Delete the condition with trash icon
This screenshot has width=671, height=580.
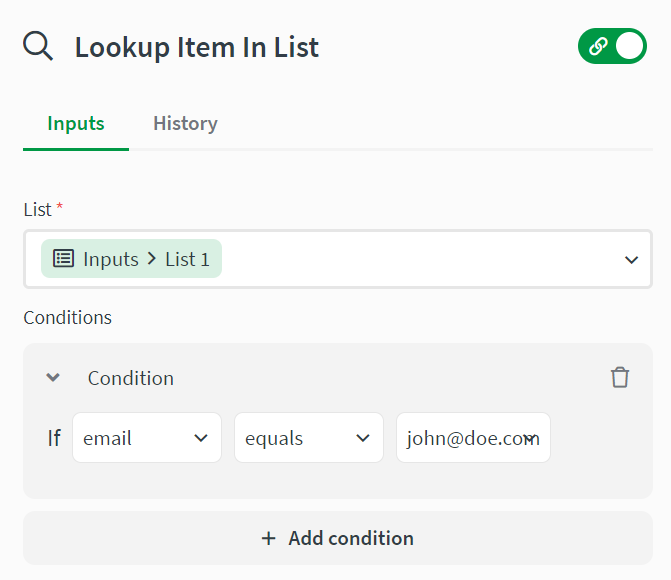(x=620, y=378)
